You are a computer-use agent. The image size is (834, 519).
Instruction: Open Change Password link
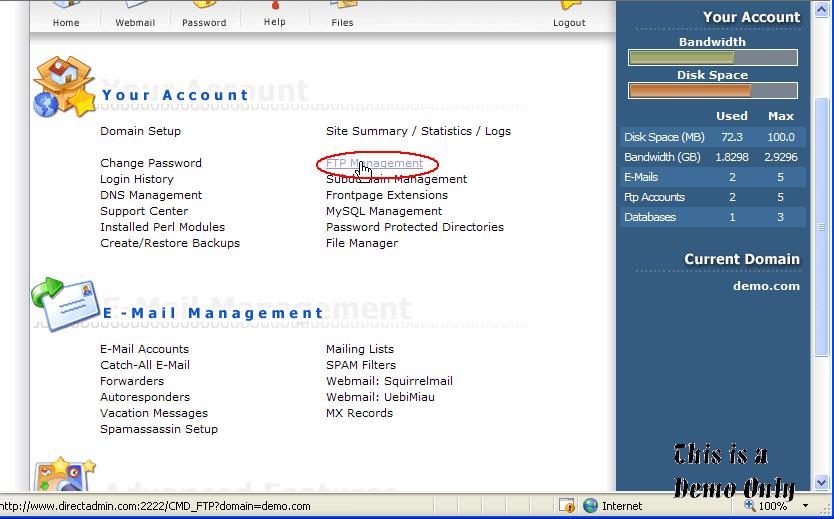[x=151, y=163]
